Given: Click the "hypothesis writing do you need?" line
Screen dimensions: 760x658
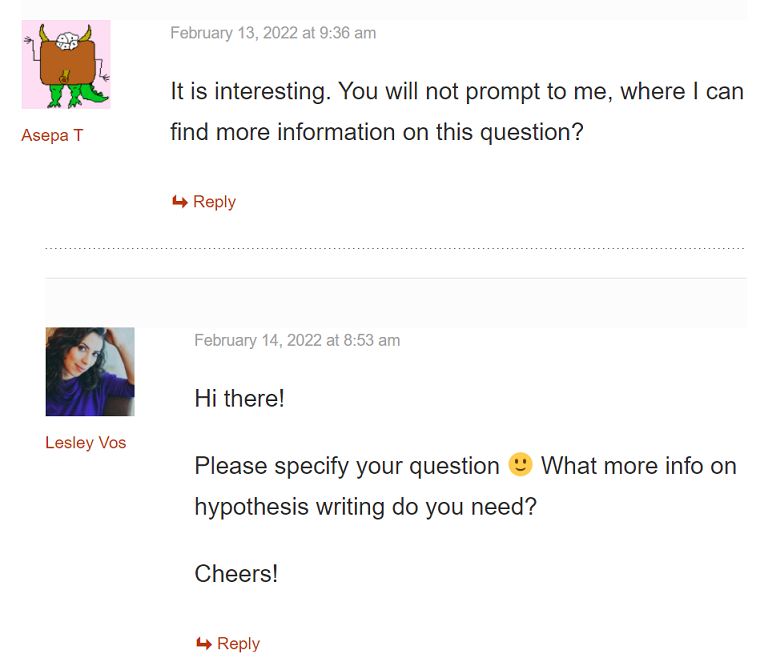Looking at the screenshot, I should click(x=366, y=507).
